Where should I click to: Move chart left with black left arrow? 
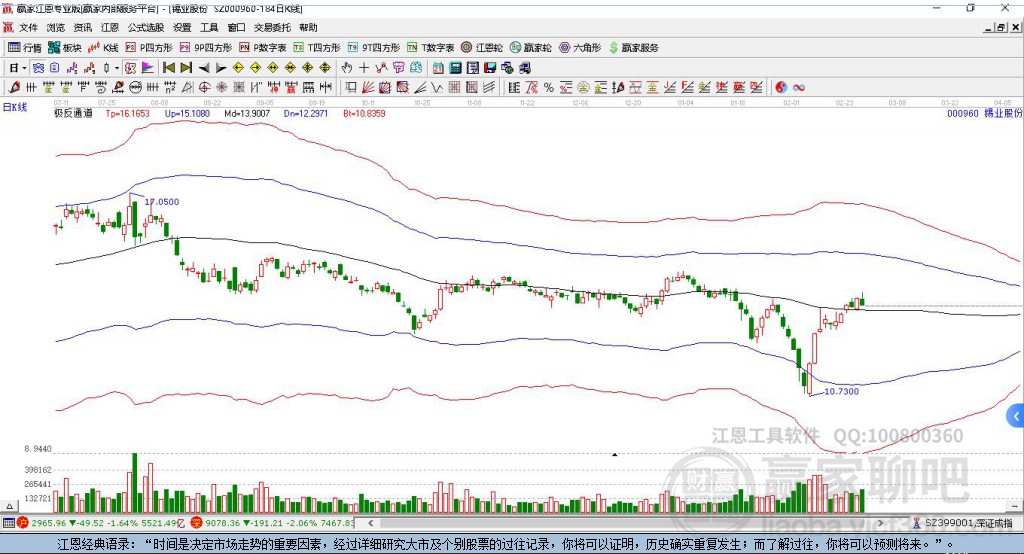[204, 68]
